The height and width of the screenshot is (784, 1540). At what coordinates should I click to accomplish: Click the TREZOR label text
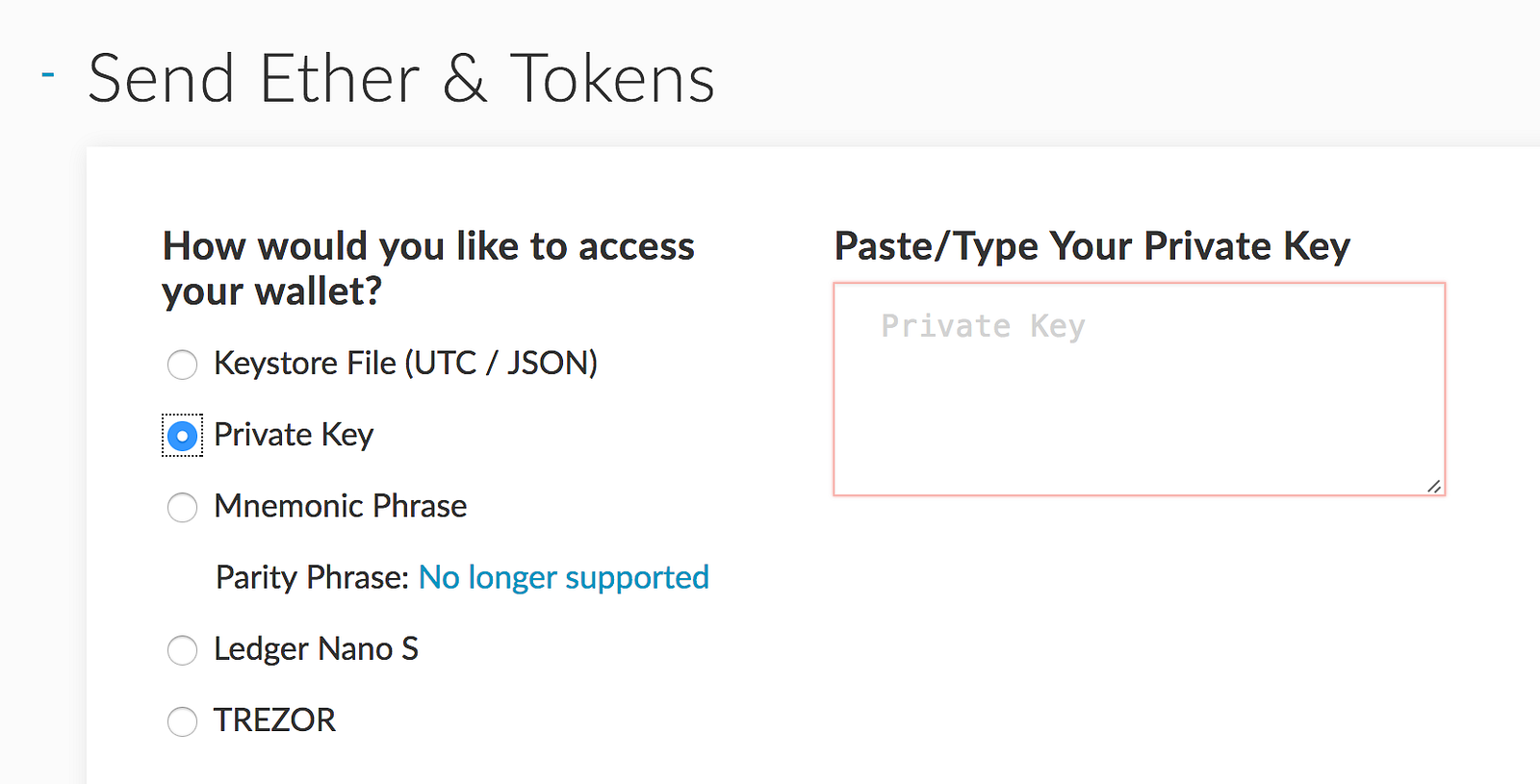[274, 721]
